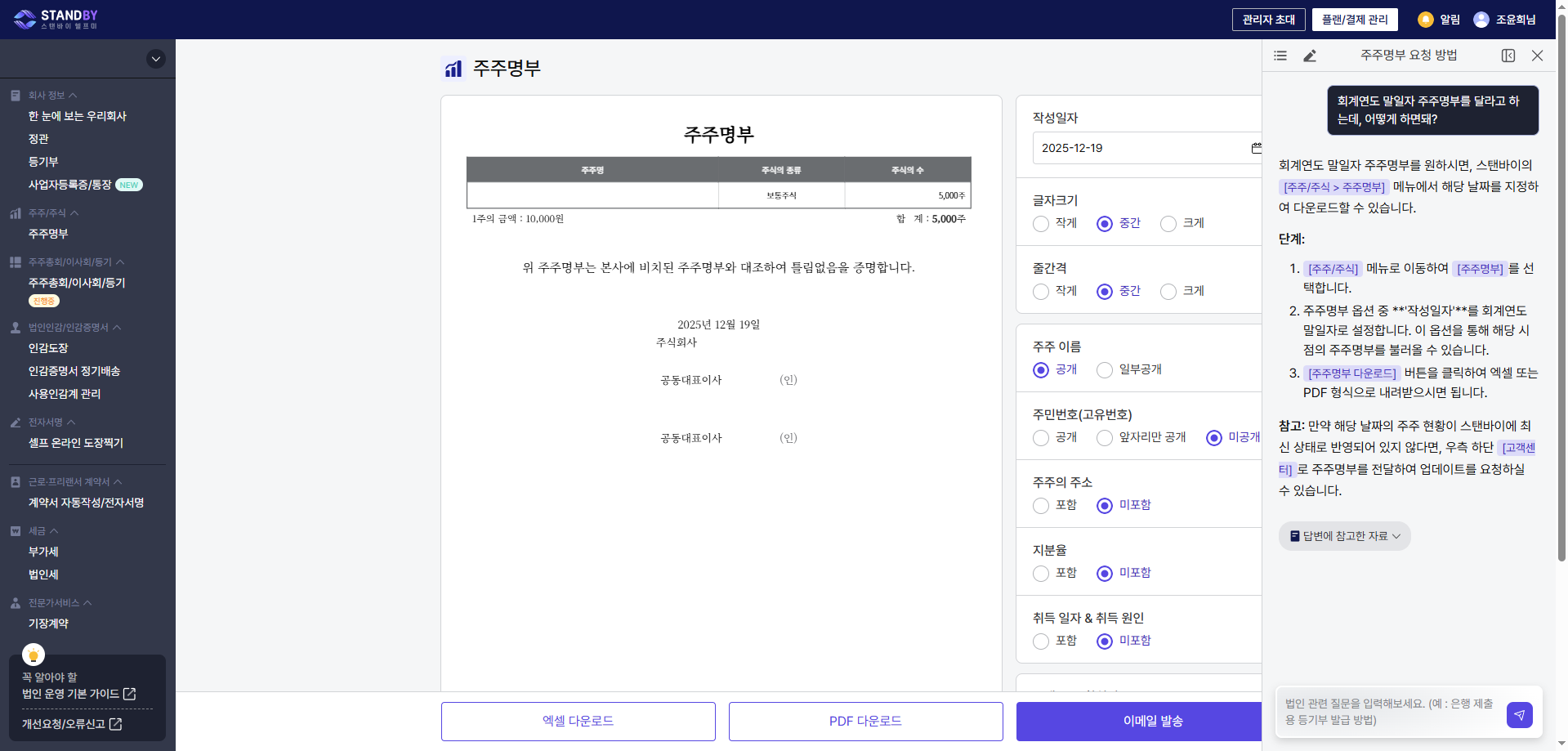1568x751 pixels.
Task: Select 일부공개 for 주주 이름
Action: [x=1105, y=370]
